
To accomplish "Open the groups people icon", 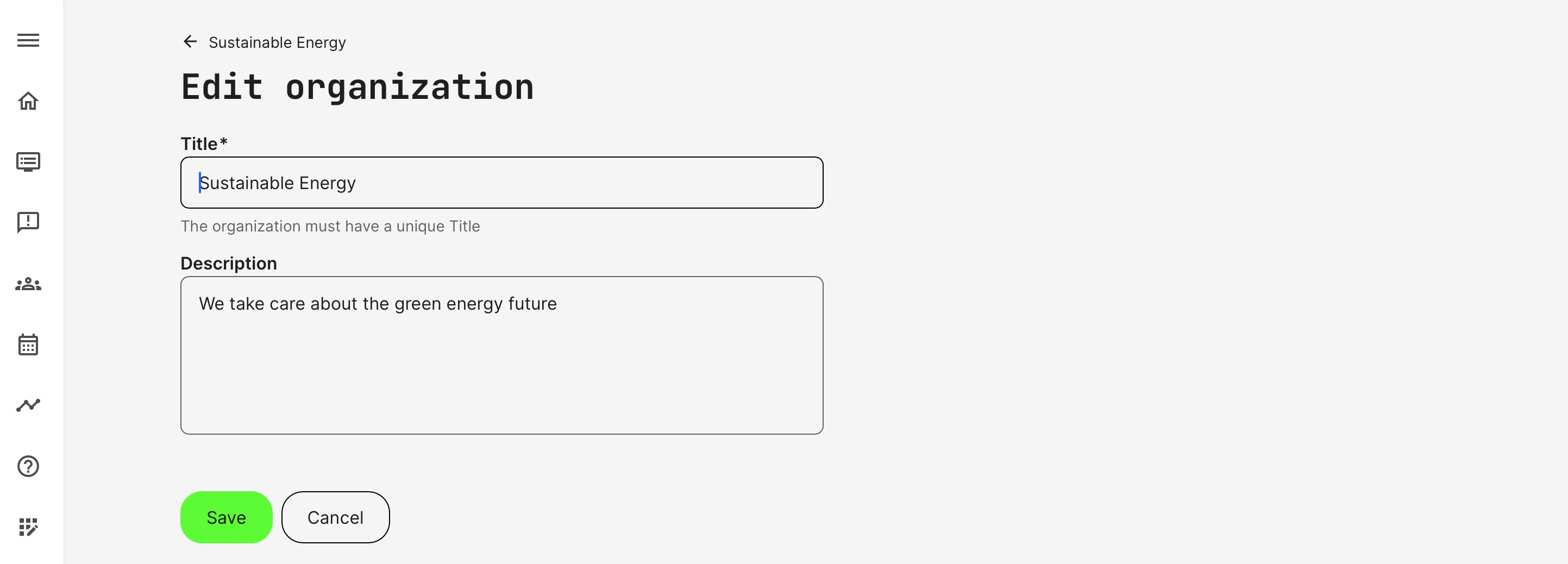I will [28, 284].
